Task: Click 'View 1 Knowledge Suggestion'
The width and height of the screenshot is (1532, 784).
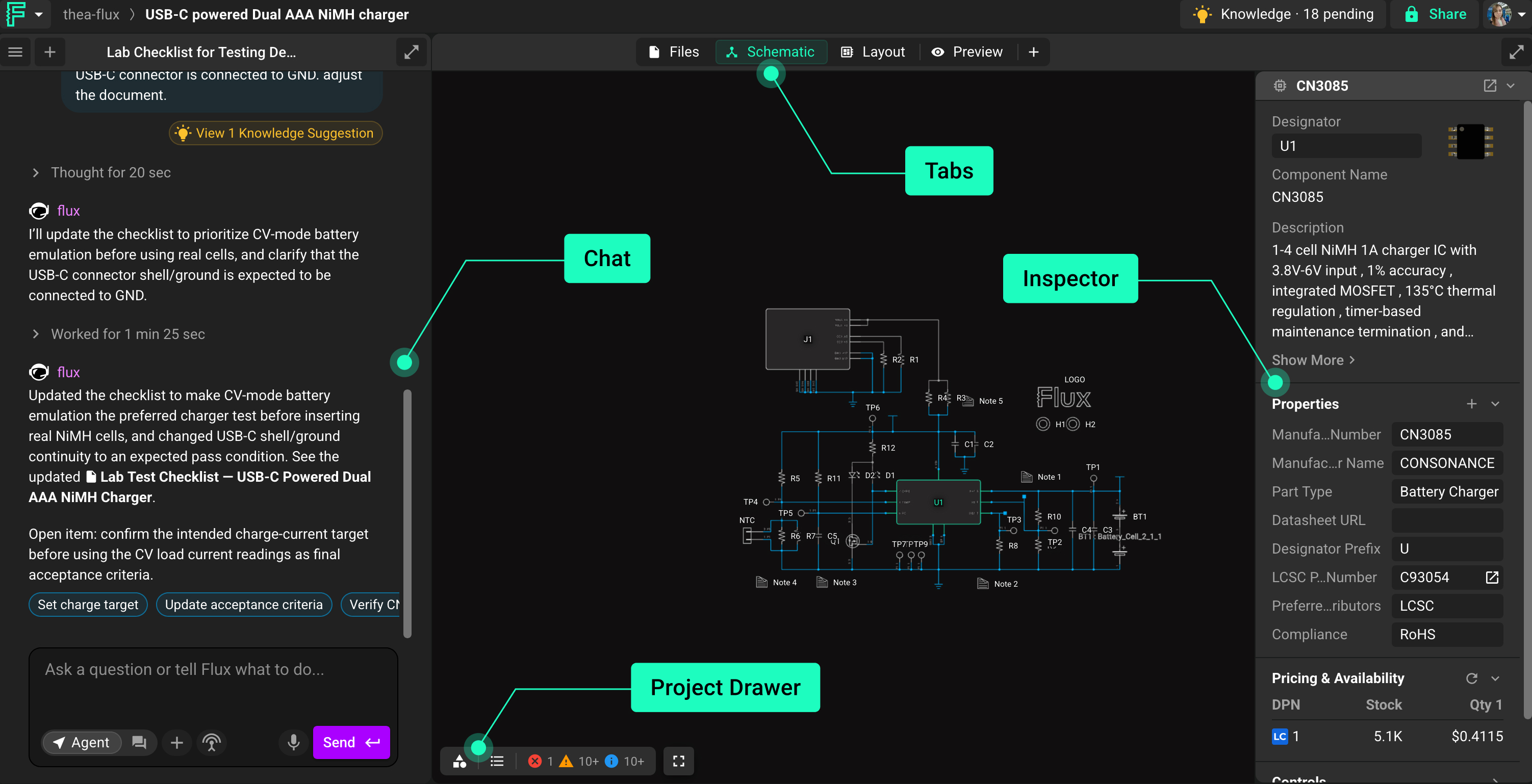Action: pyautogui.click(x=276, y=133)
